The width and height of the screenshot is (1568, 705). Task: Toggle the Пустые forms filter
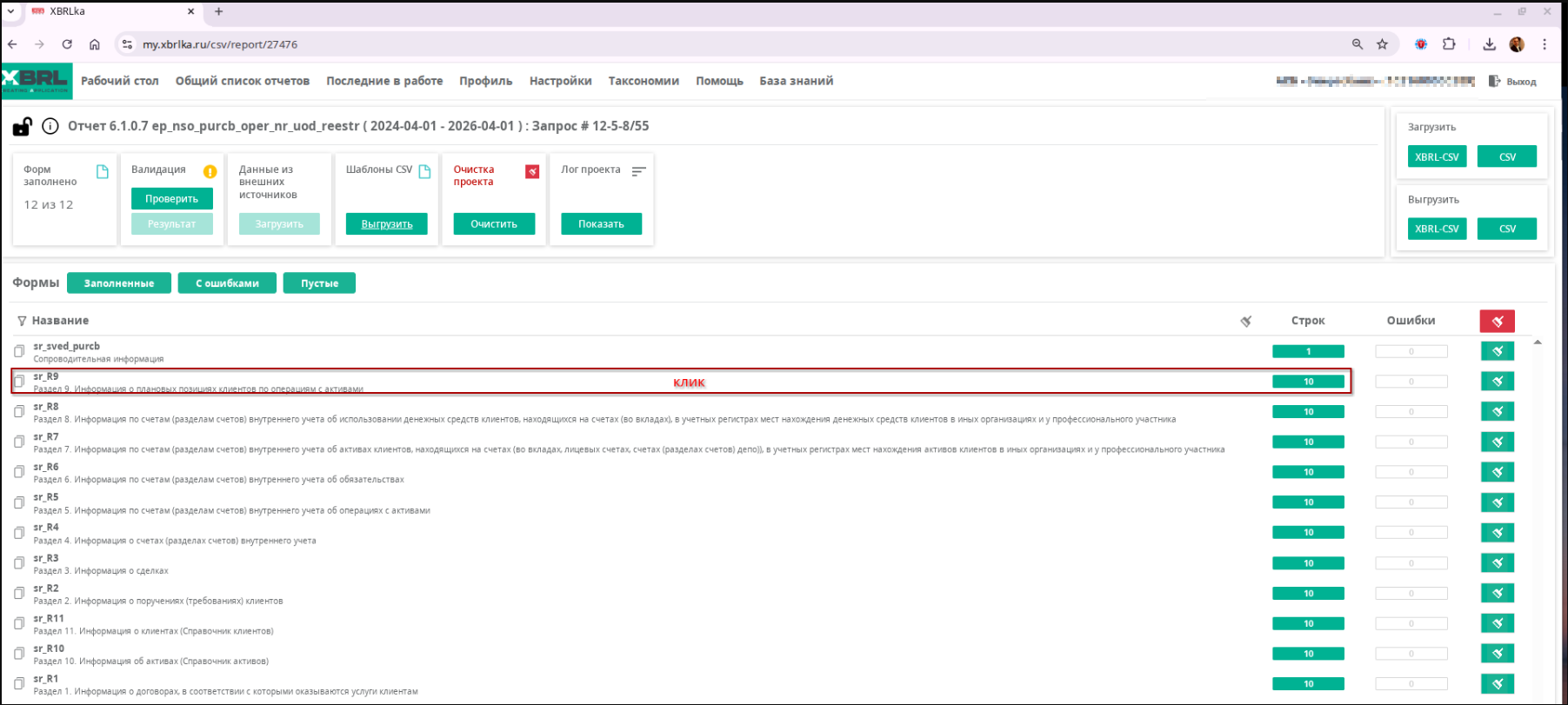click(x=319, y=283)
